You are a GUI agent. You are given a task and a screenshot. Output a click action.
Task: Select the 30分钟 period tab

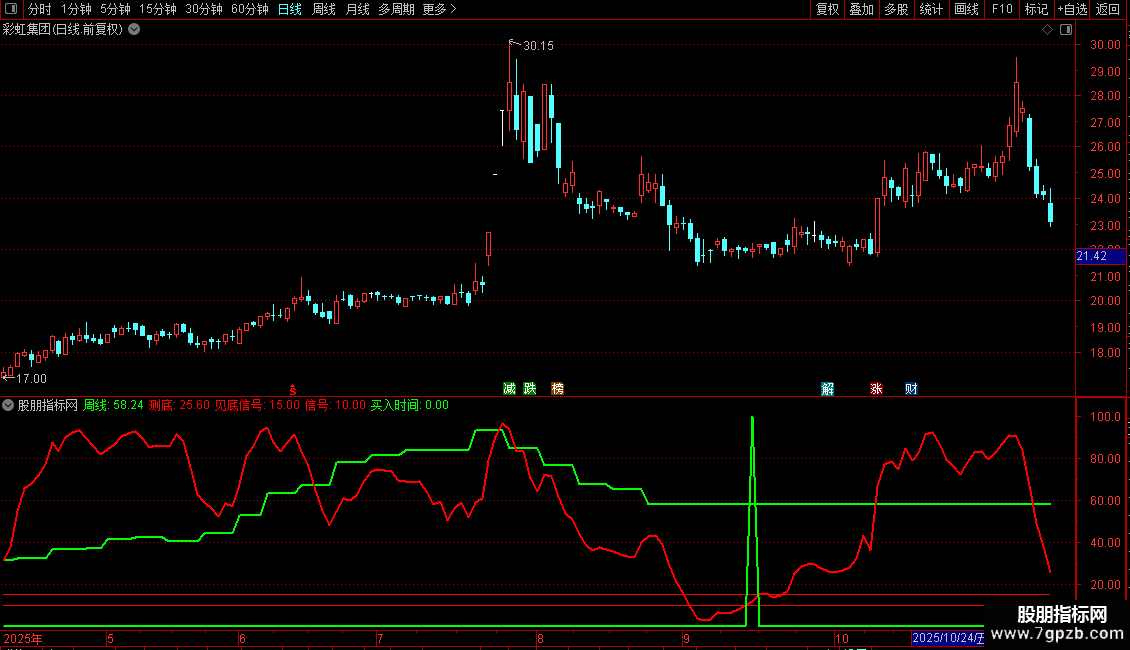click(204, 9)
